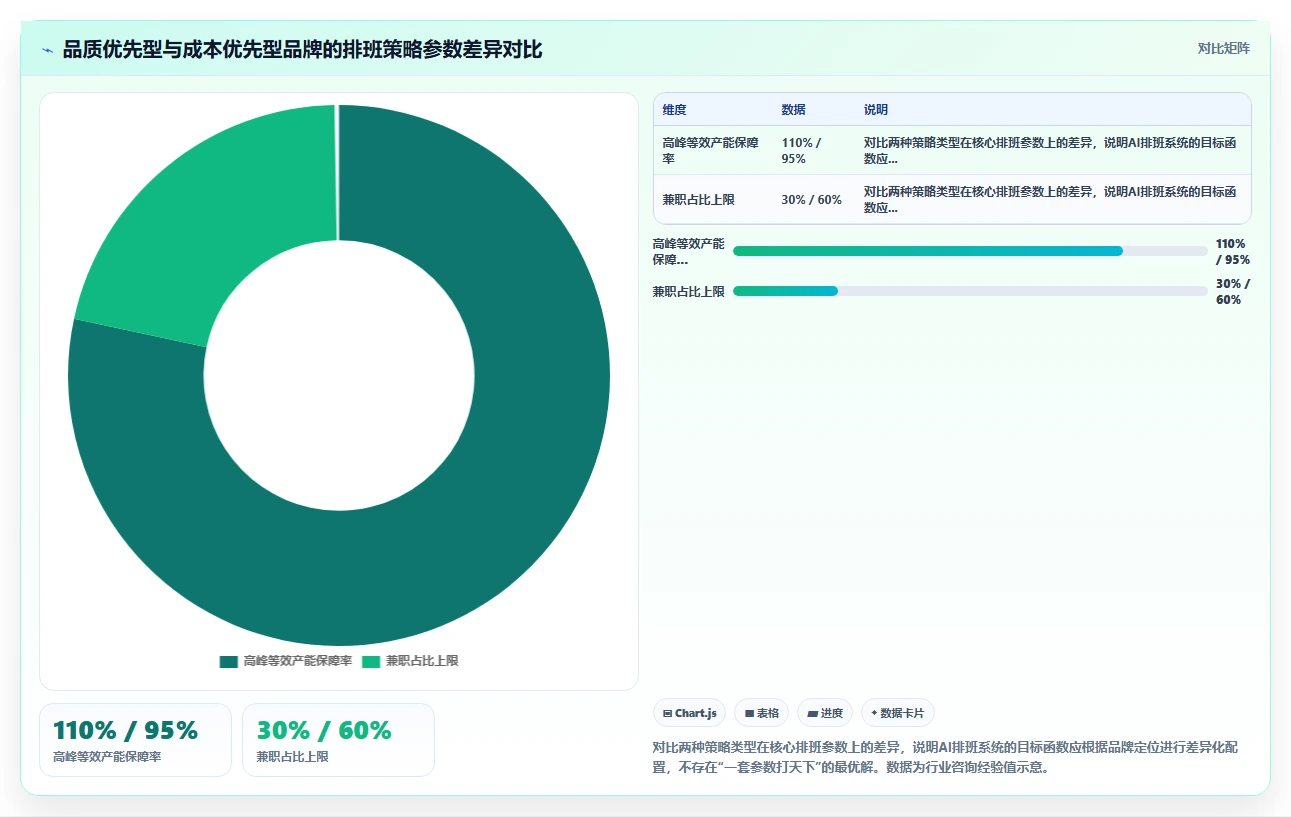Click the 维度 column header
This screenshot has height=817, width=1291.
coord(675,110)
